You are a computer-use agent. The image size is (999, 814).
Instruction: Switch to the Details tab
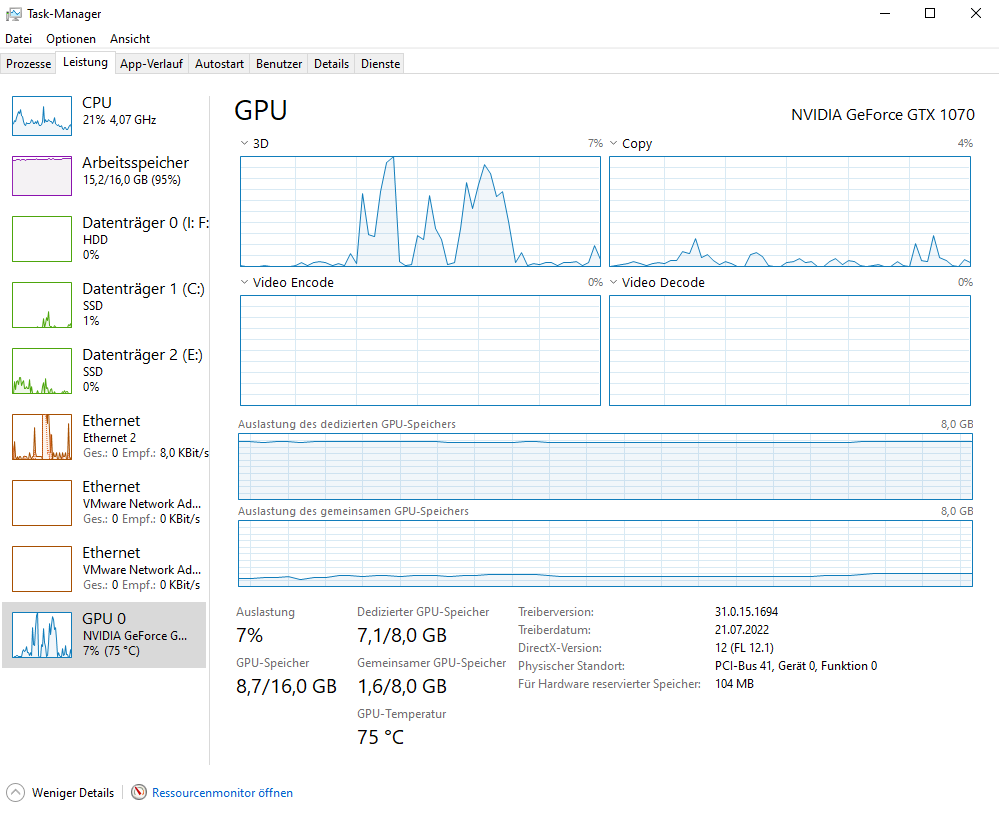coord(331,64)
